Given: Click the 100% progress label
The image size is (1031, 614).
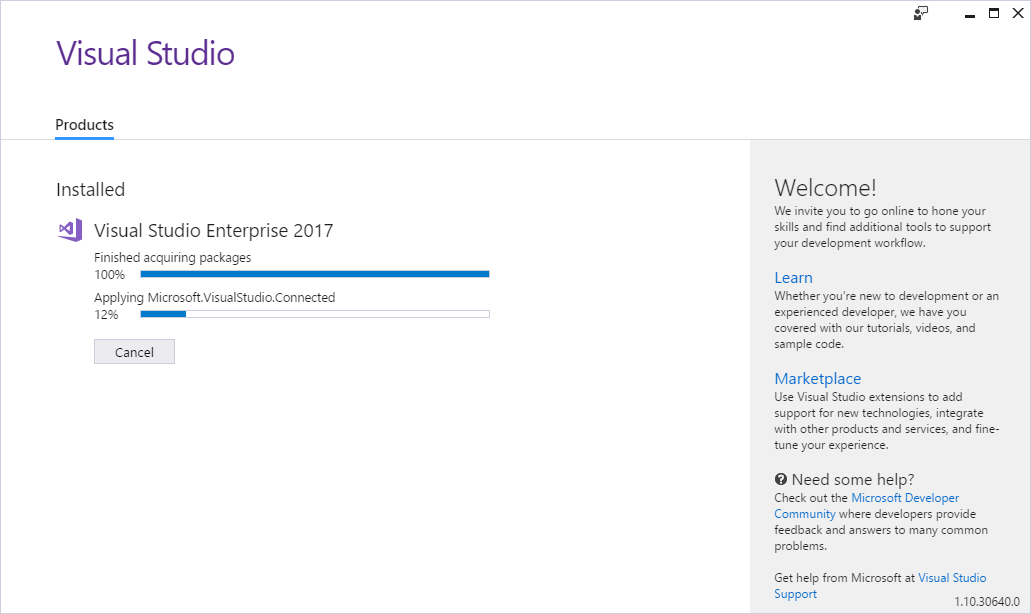Looking at the screenshot, I should coord(109,275).
